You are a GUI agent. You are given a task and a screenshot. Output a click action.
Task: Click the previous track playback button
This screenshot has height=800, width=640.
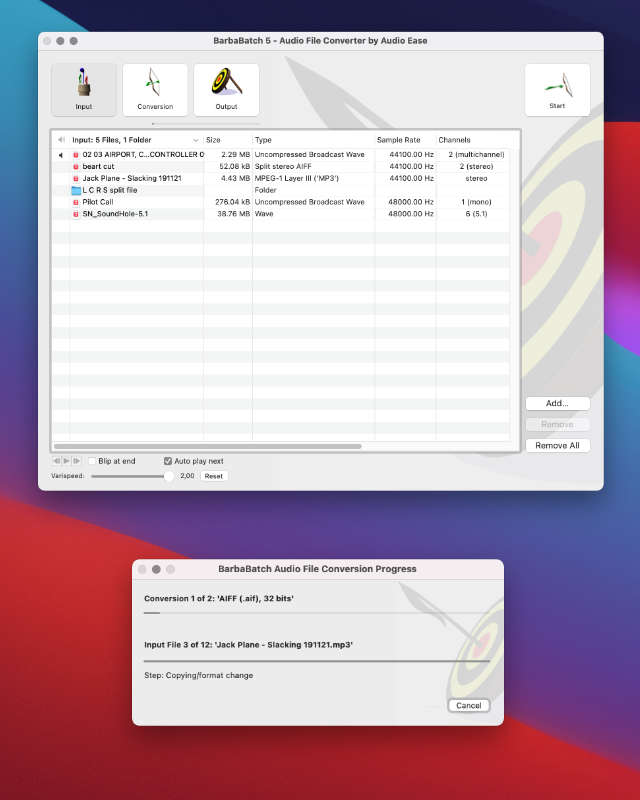coord(57,461)
